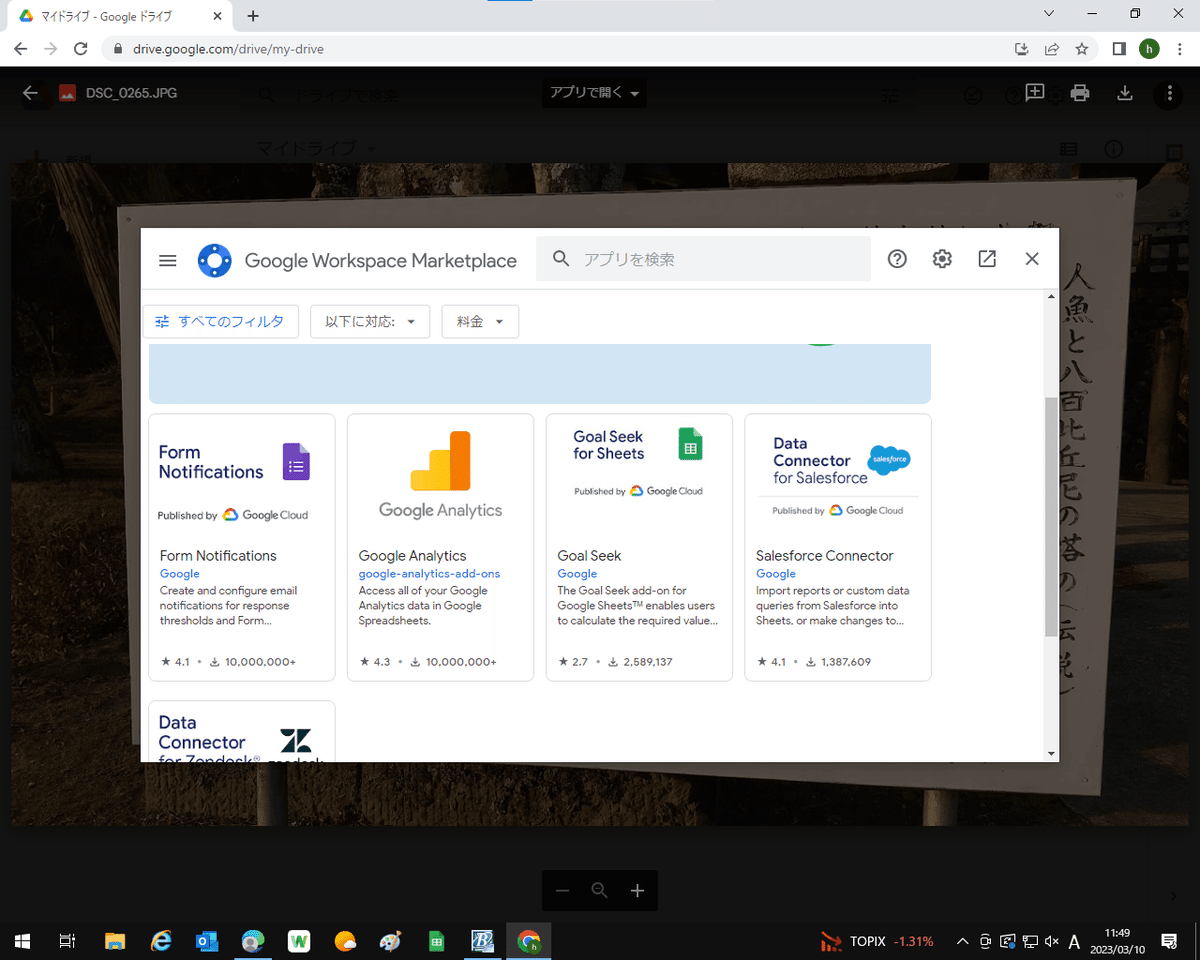Expand 料金 dropdown
The height and width of the screenshot is (960, 1200).
(x=480, y=321)
